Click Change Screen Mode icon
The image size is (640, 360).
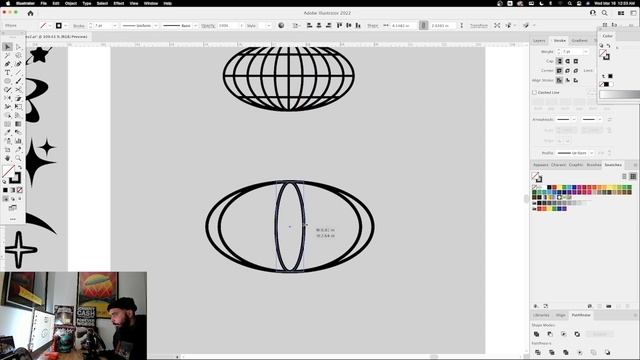[13, 208]
